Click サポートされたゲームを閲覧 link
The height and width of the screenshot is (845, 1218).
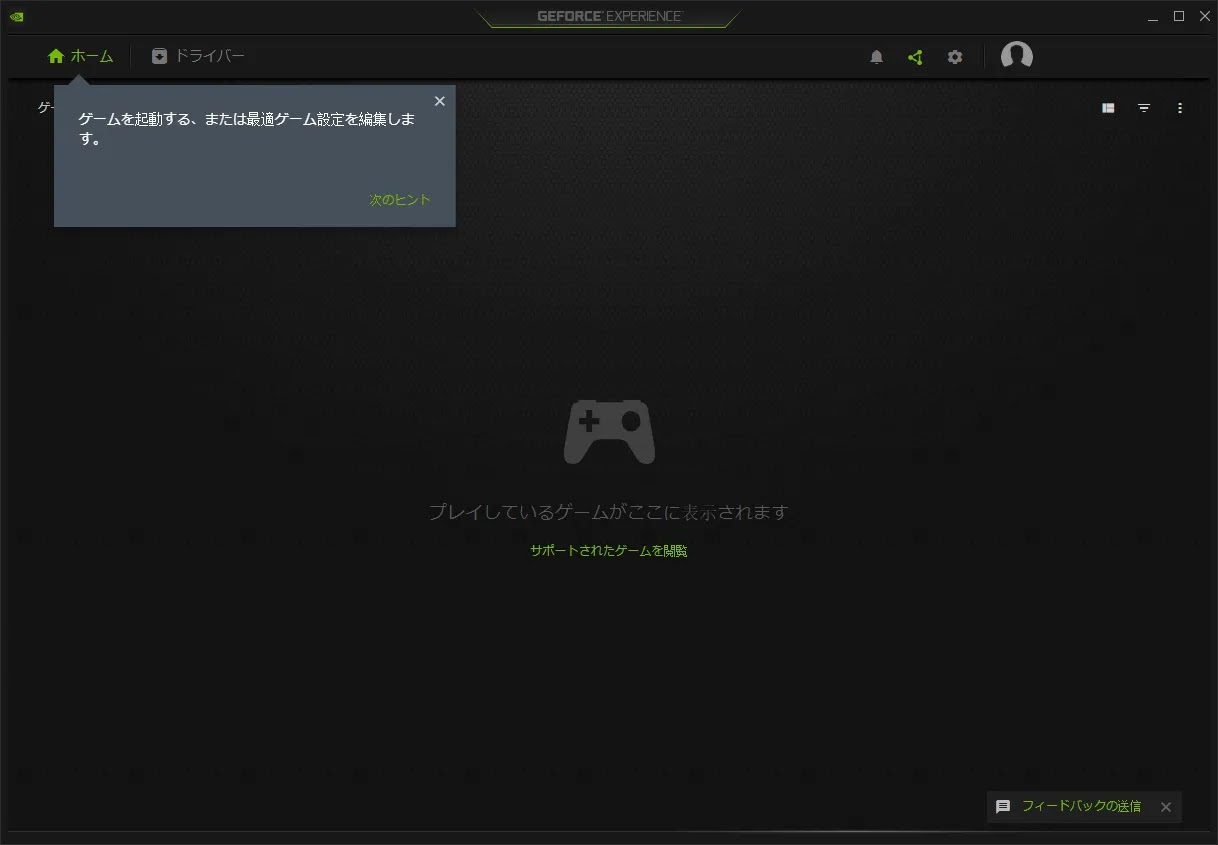pos(609,551)
